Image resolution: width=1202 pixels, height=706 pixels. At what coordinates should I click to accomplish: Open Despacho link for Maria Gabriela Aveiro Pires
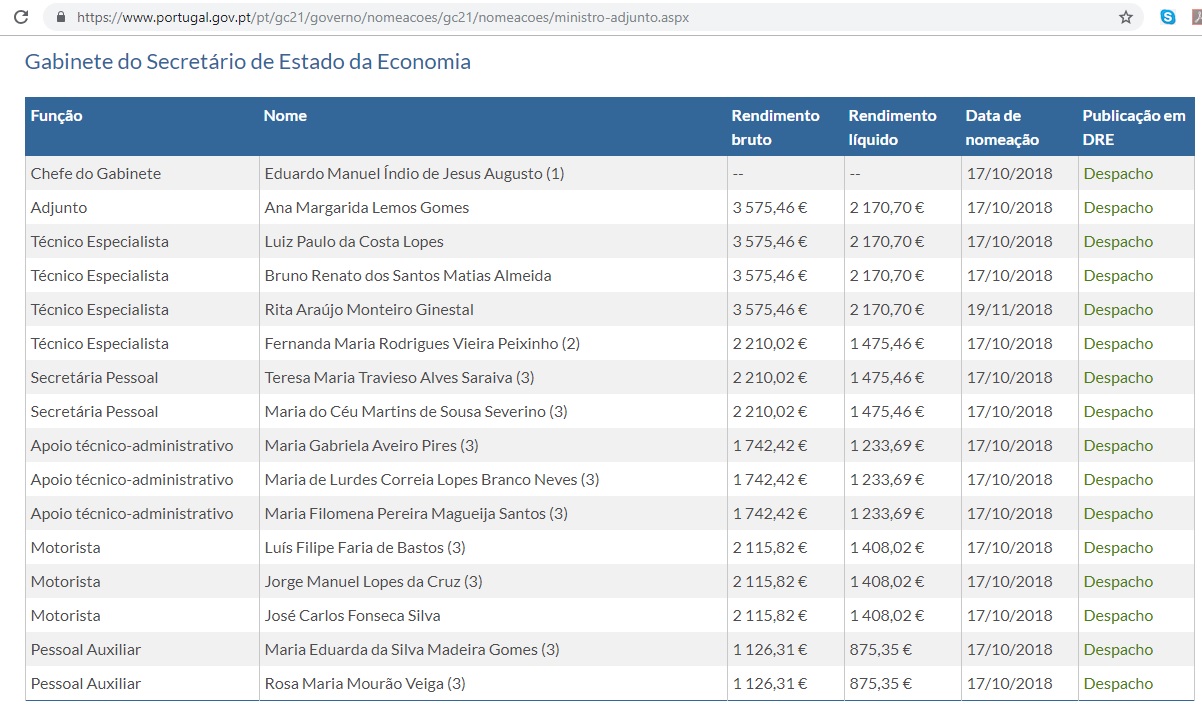(x=1118, y=445)
